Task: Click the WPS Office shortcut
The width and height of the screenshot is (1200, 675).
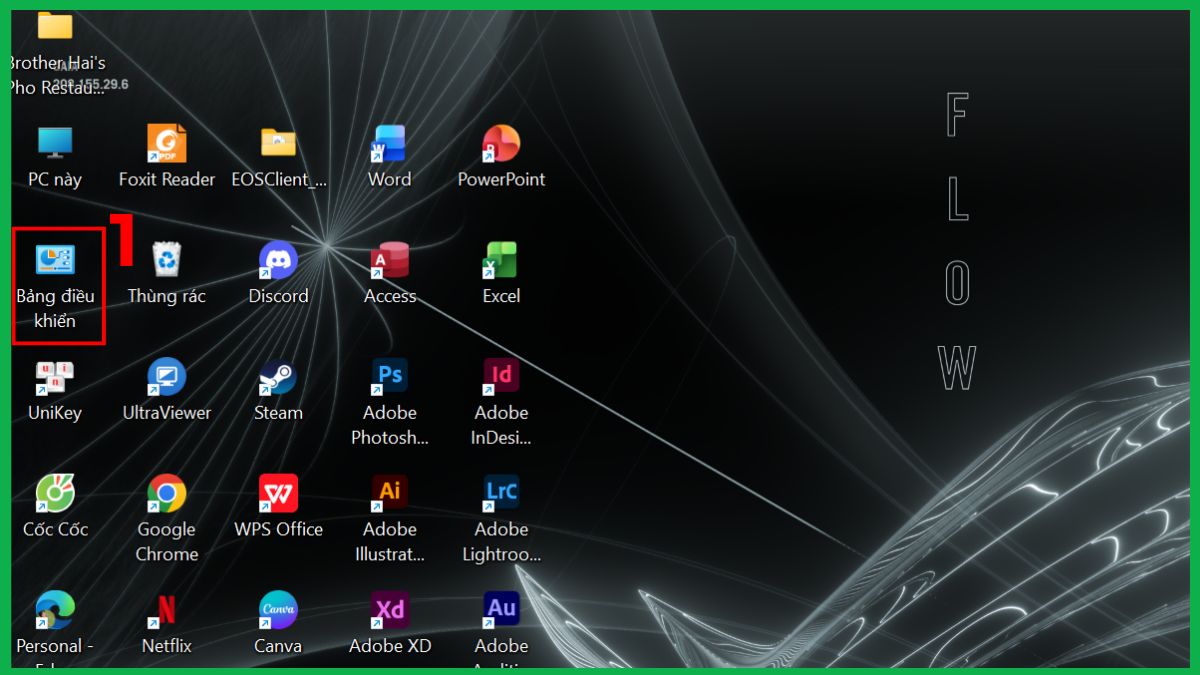Action: pos(278,494)
